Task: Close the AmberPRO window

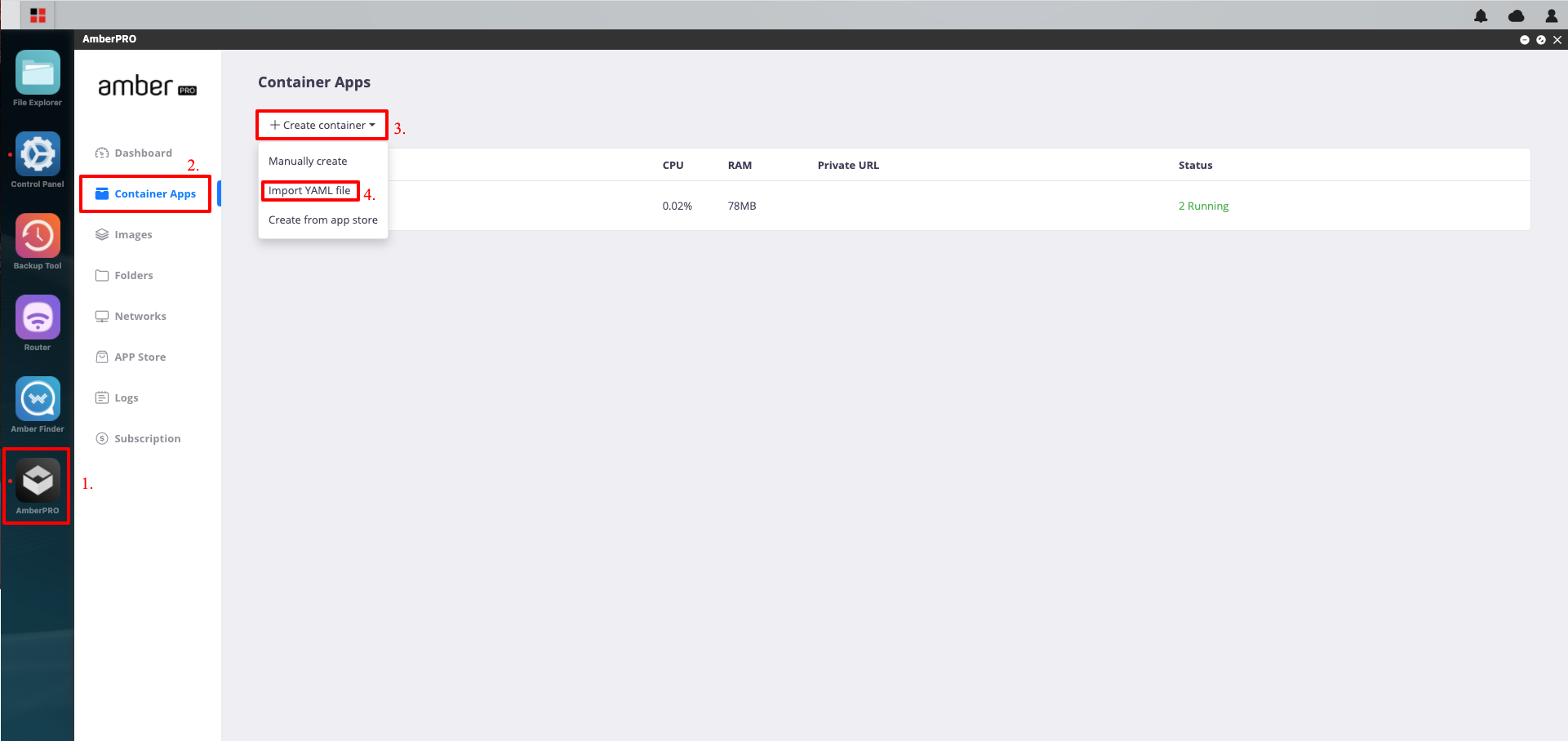Action: [x=1557, y=39]
